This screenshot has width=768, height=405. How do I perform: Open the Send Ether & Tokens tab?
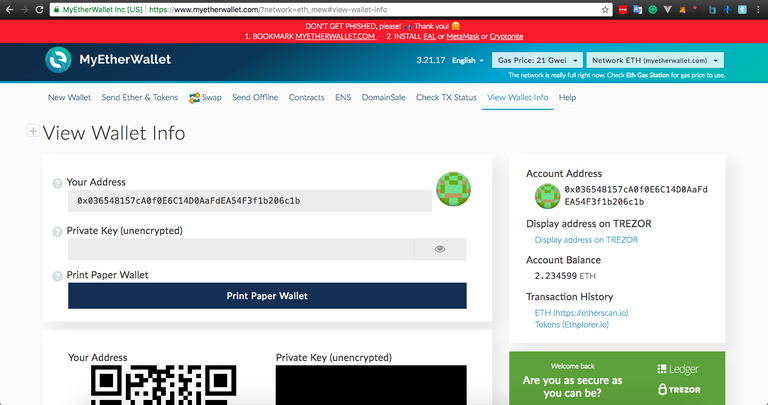click(x=140, y=97)
